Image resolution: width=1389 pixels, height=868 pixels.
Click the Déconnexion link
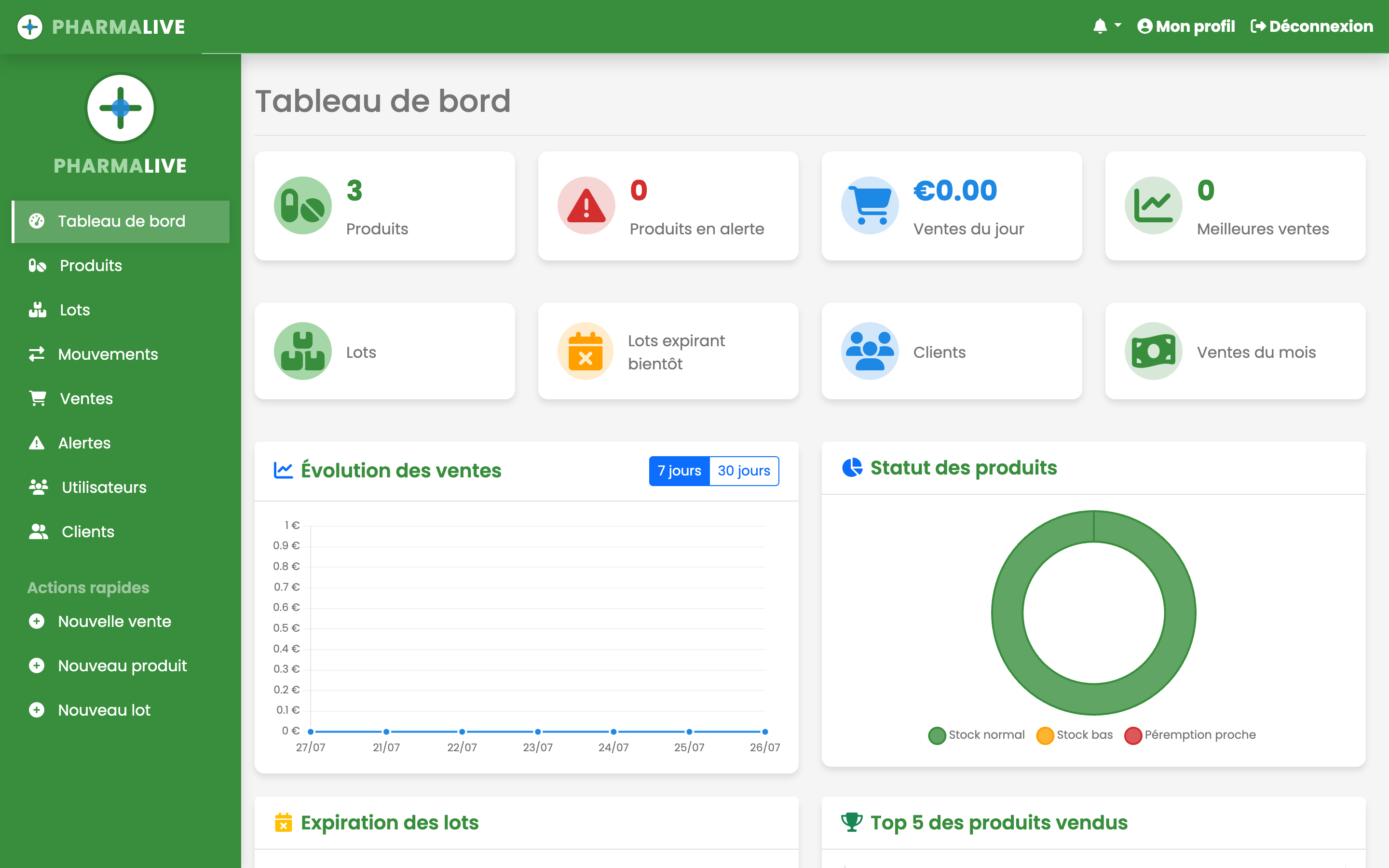1311,27
